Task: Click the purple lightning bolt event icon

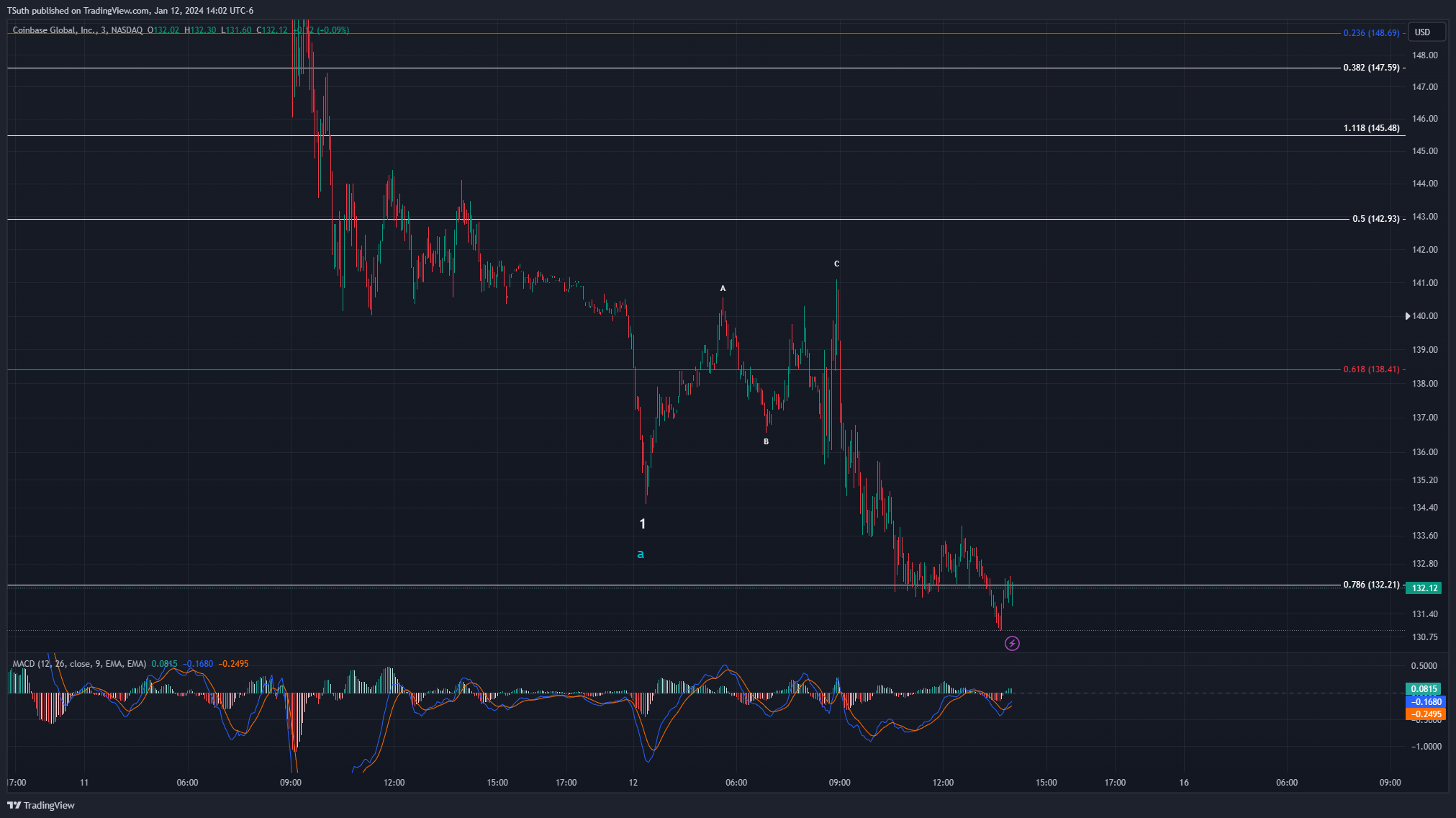Action: coord(1012,643)
